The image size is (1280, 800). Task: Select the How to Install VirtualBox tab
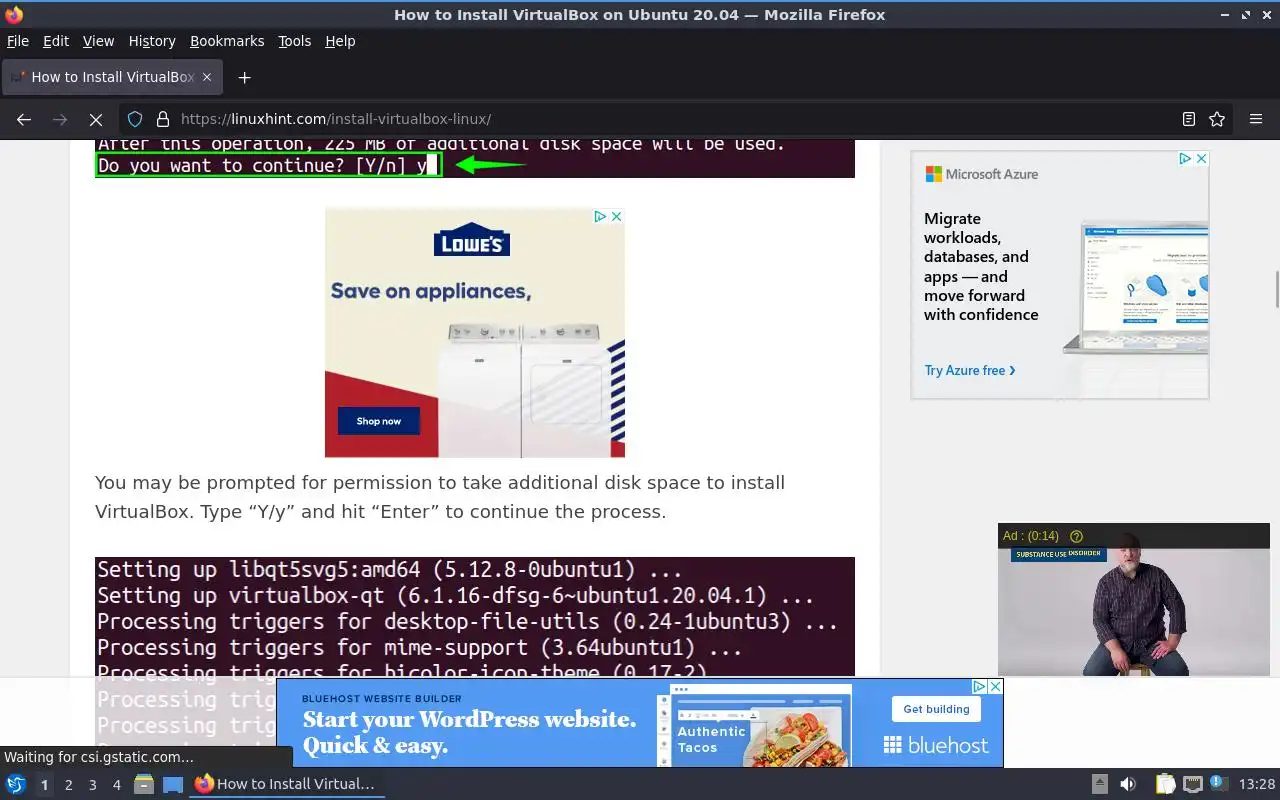(x=112, y=77)
